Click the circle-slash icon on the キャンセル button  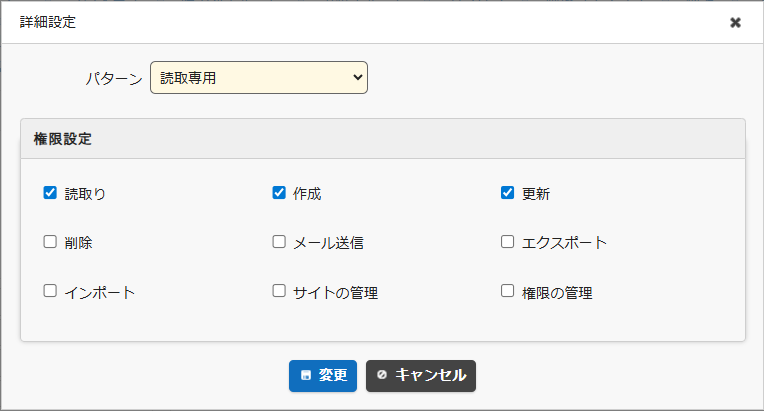tap(382, 376)
